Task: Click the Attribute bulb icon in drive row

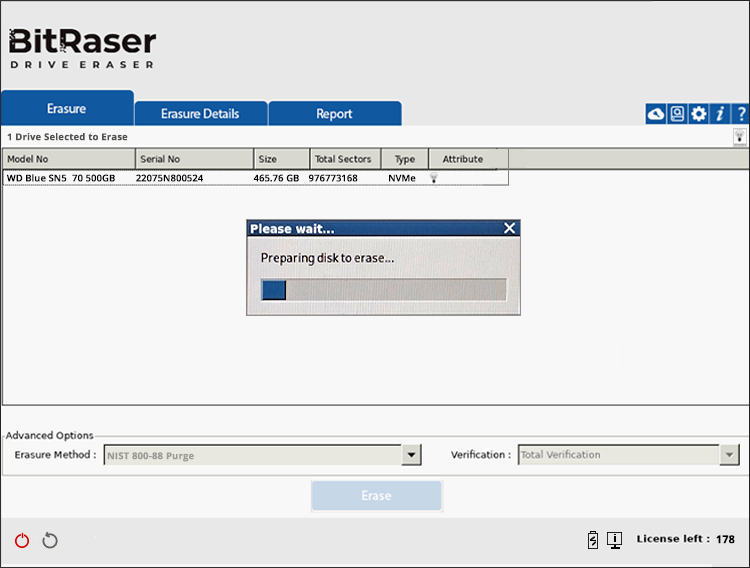Action: (x=435, y=178)
